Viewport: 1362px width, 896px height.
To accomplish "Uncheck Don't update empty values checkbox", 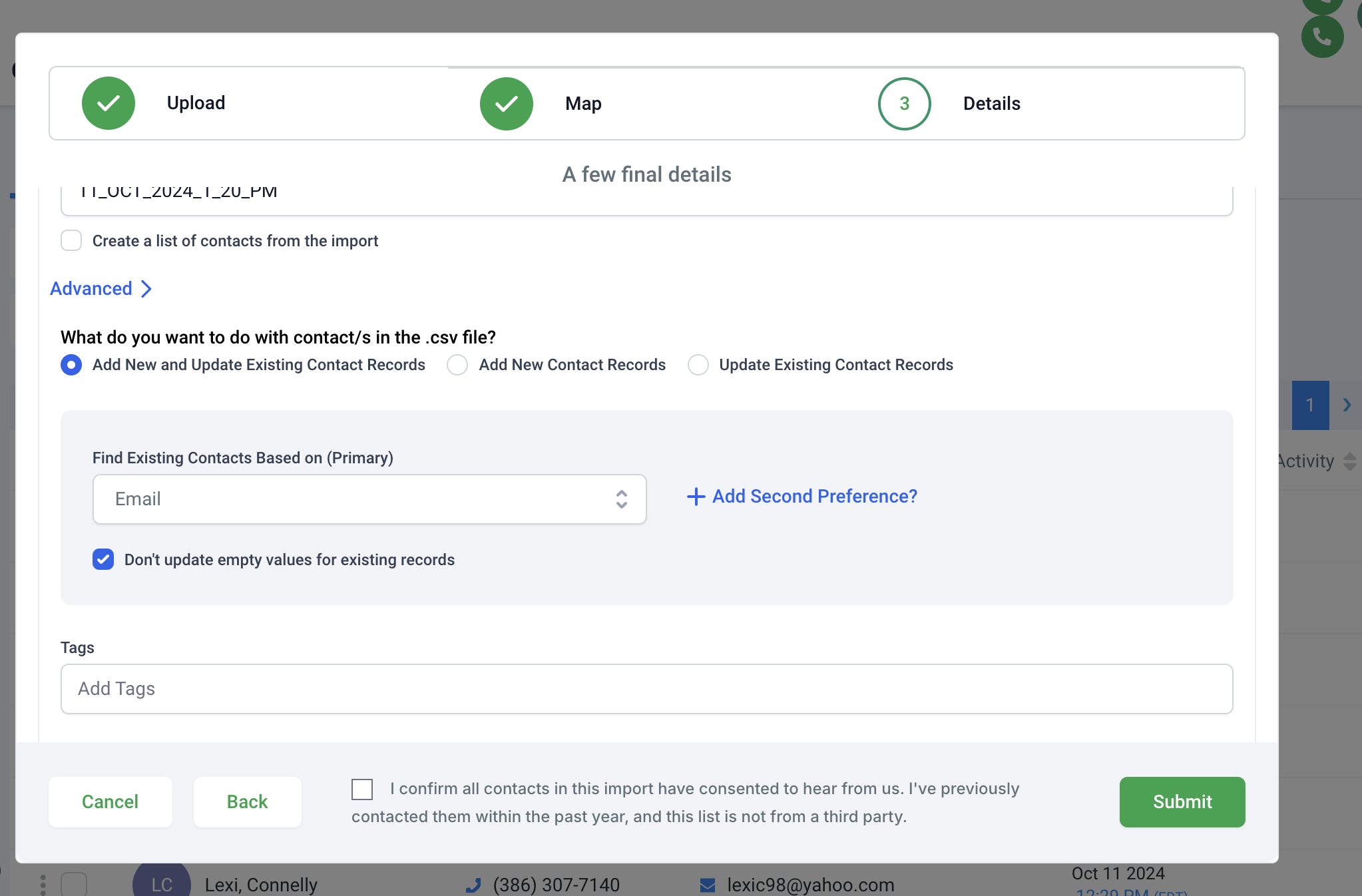I will pos(103,559).
